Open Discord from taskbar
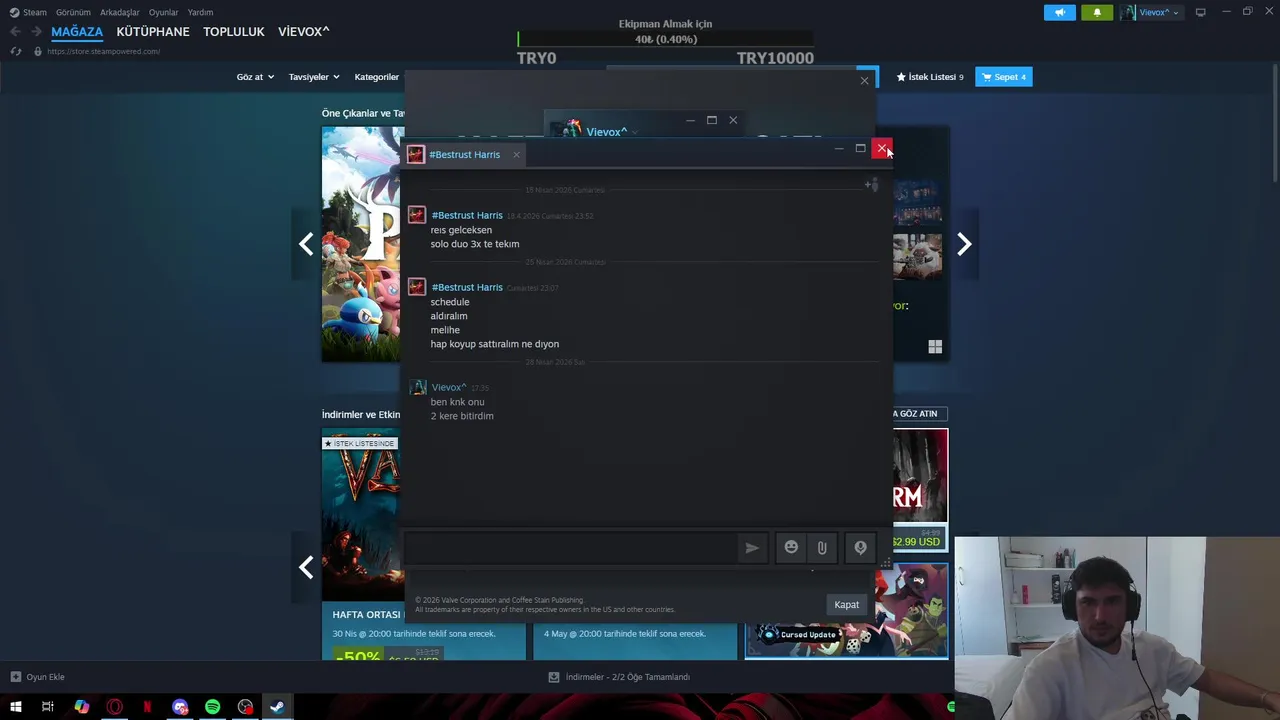This screenshot has height=720, width=1280. (x=180, y=707)
